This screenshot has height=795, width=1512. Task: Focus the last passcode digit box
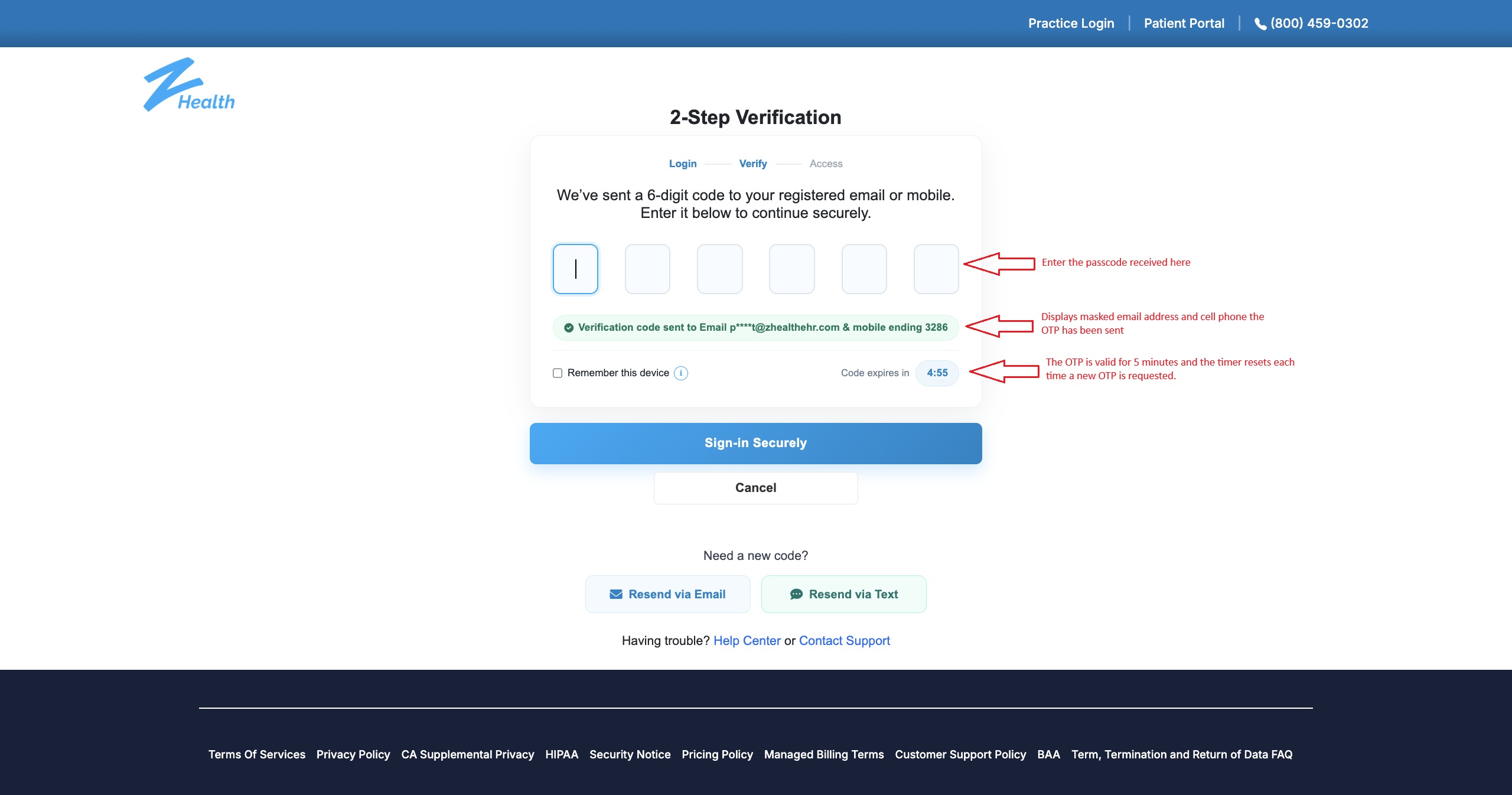pyautogui.click(x=936, y=269)
